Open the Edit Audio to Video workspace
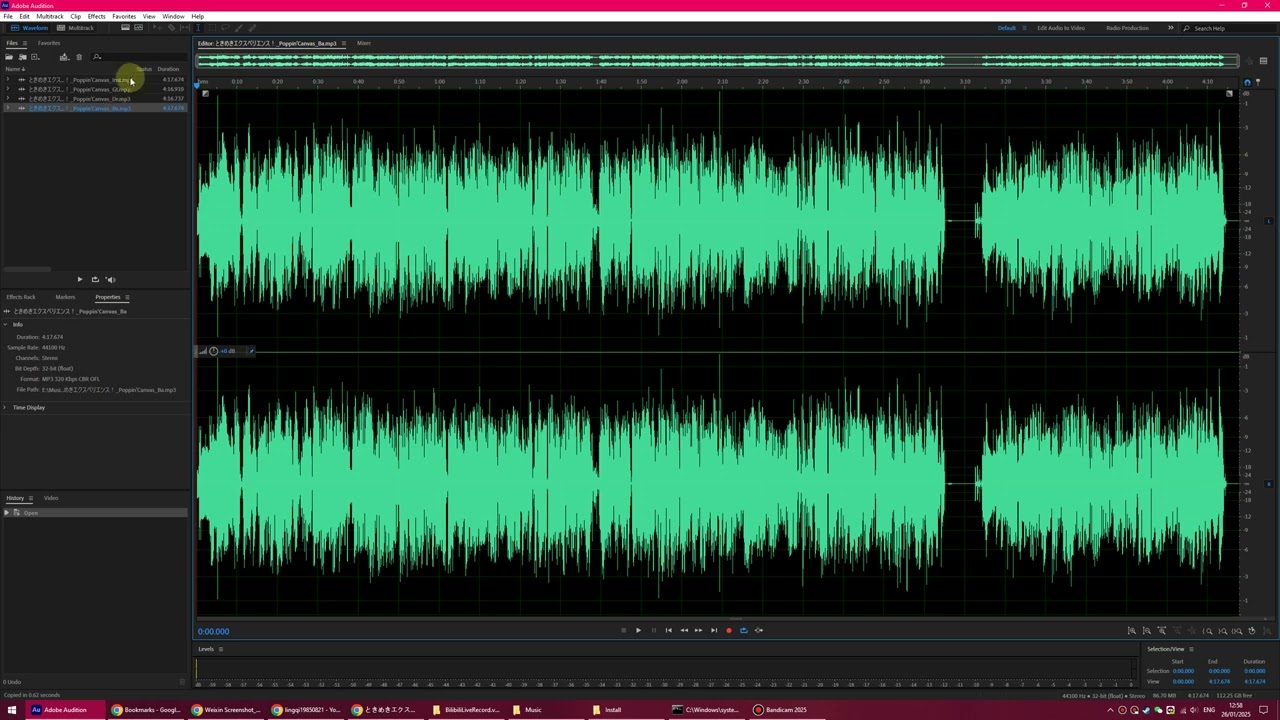1280x720 pixels. (1060, 28)
